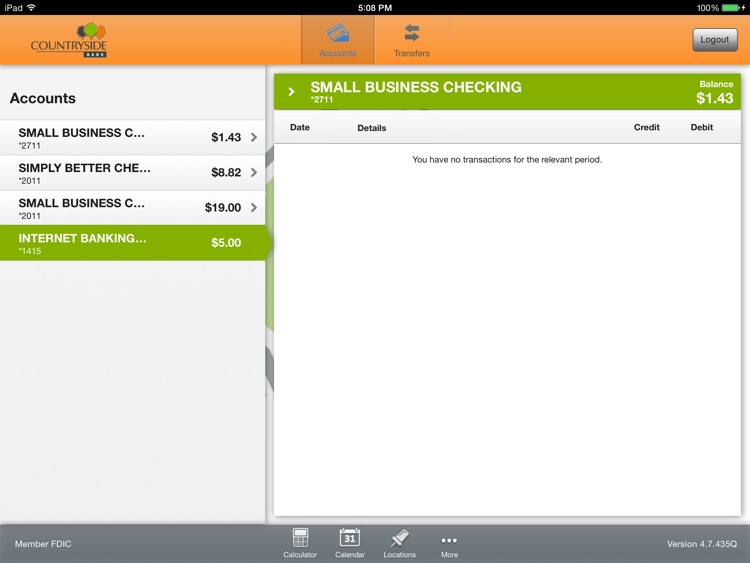Expand the $8.82 account row chevron

pos(254,172)
